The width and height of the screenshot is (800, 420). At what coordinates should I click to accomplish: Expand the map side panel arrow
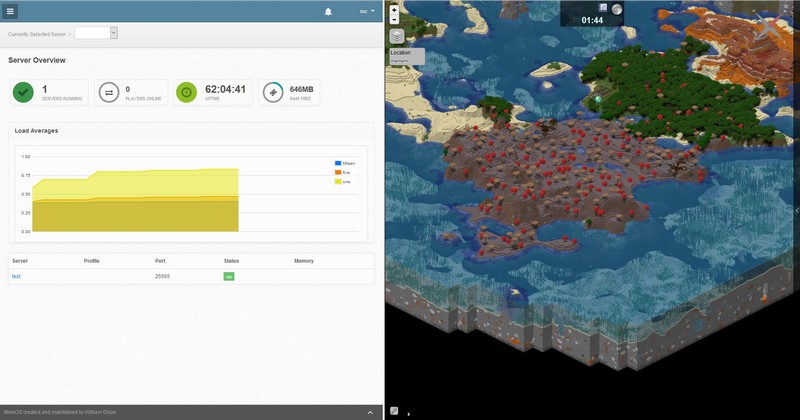797,210
